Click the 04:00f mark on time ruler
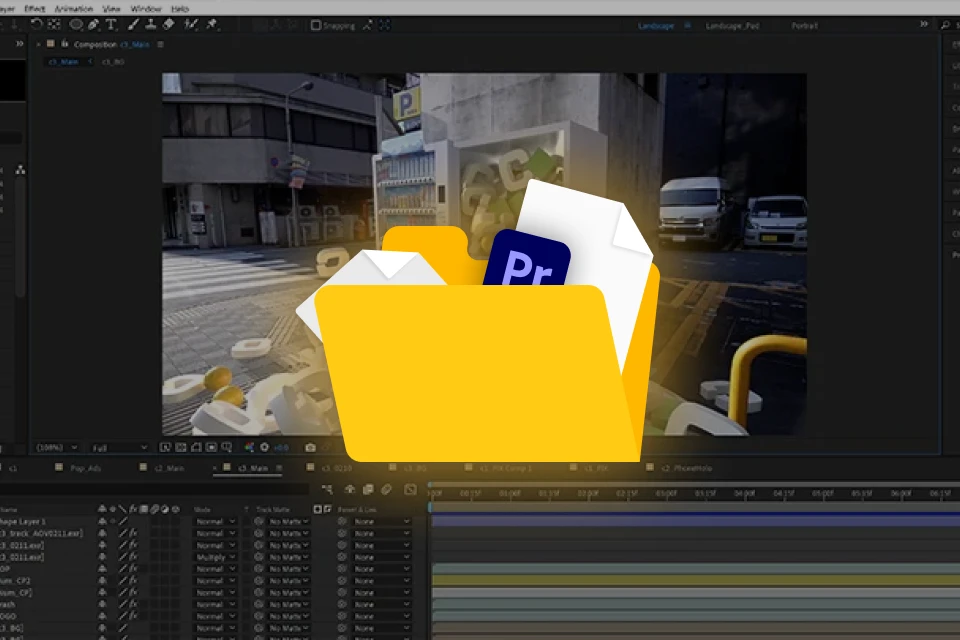The width and height of the screenshot is (960, 640). [x=744, y=493]
